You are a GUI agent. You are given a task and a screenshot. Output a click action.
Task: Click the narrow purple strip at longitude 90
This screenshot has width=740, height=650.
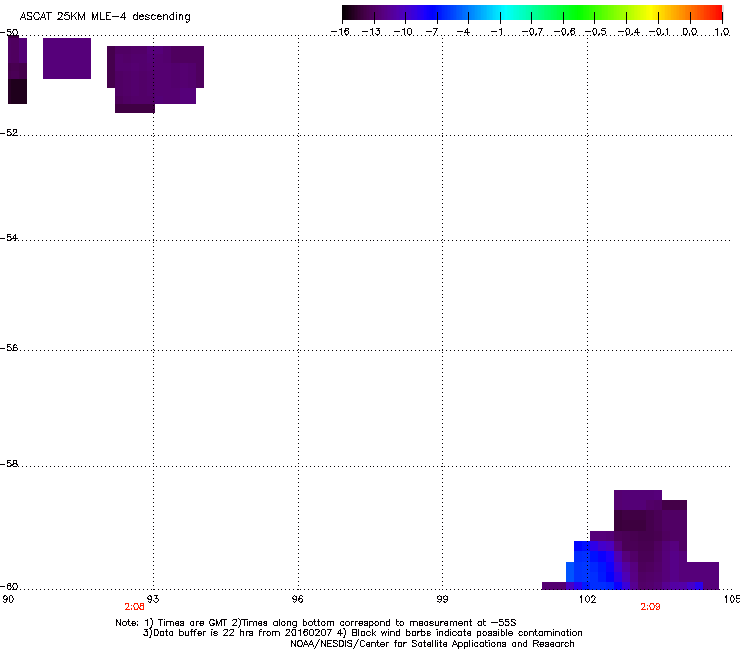(x=17, y=70)
